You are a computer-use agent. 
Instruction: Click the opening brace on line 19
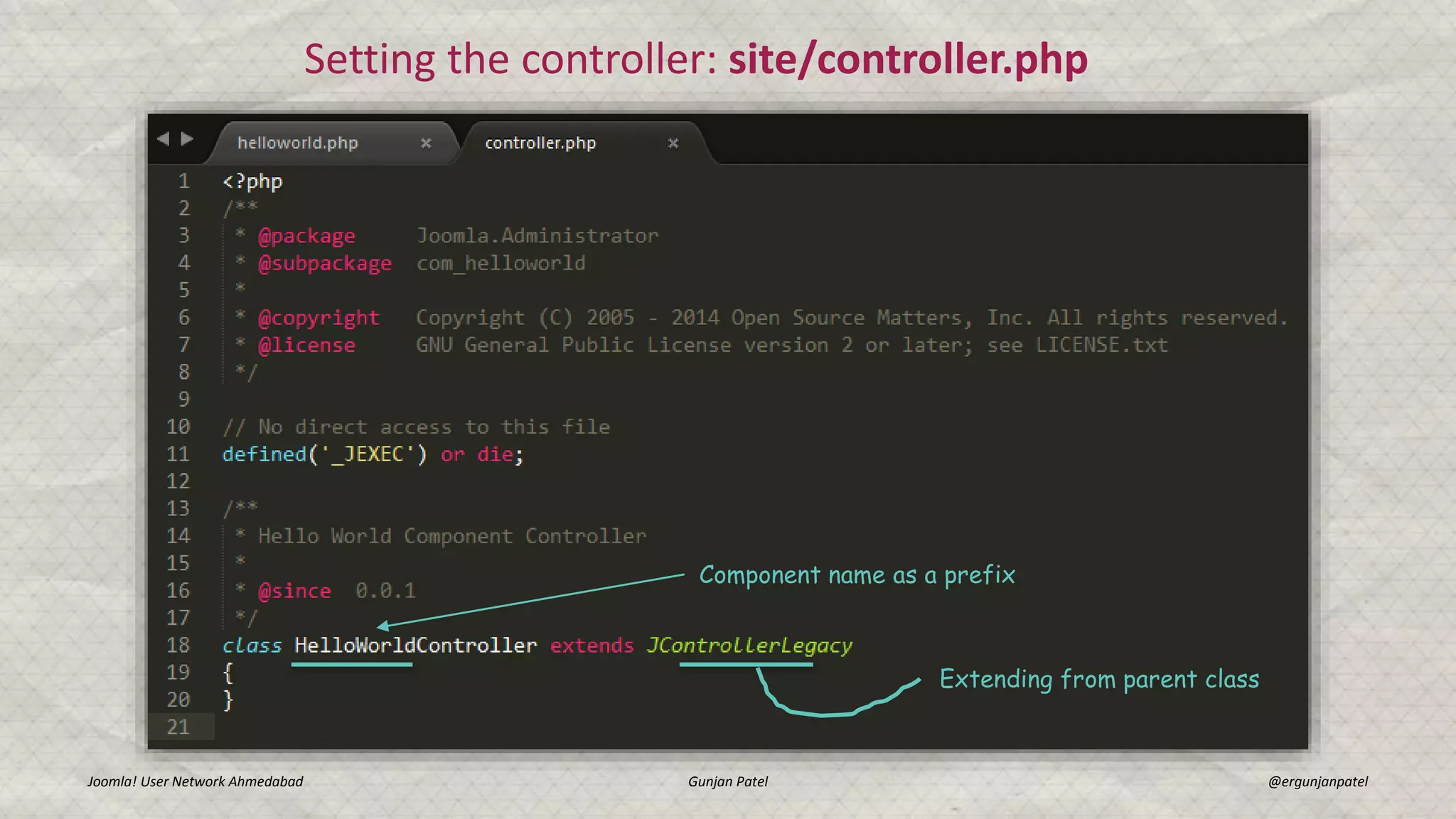(x=227, y=673)
